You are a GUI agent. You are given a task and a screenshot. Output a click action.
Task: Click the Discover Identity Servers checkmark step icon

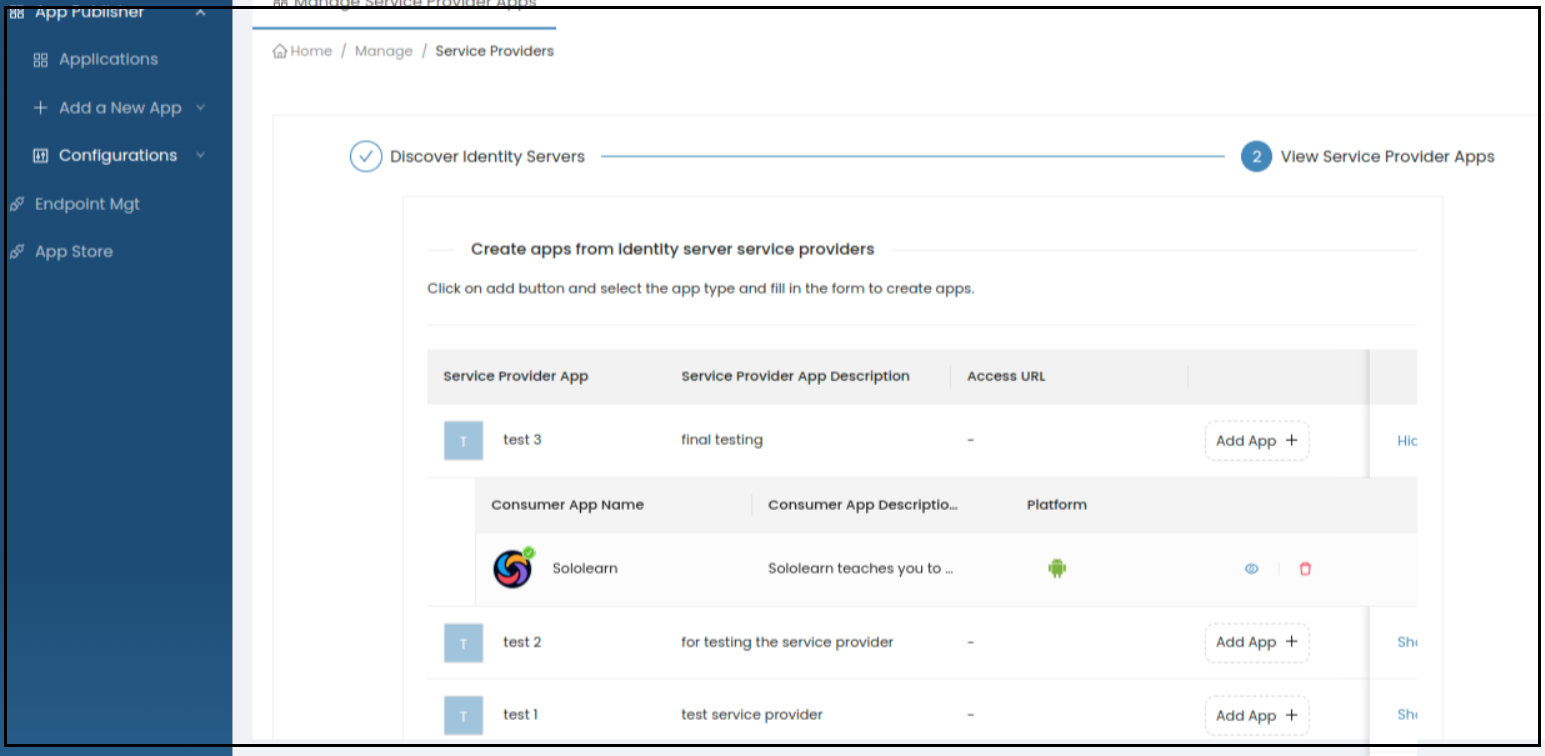[x=366, y=157]
